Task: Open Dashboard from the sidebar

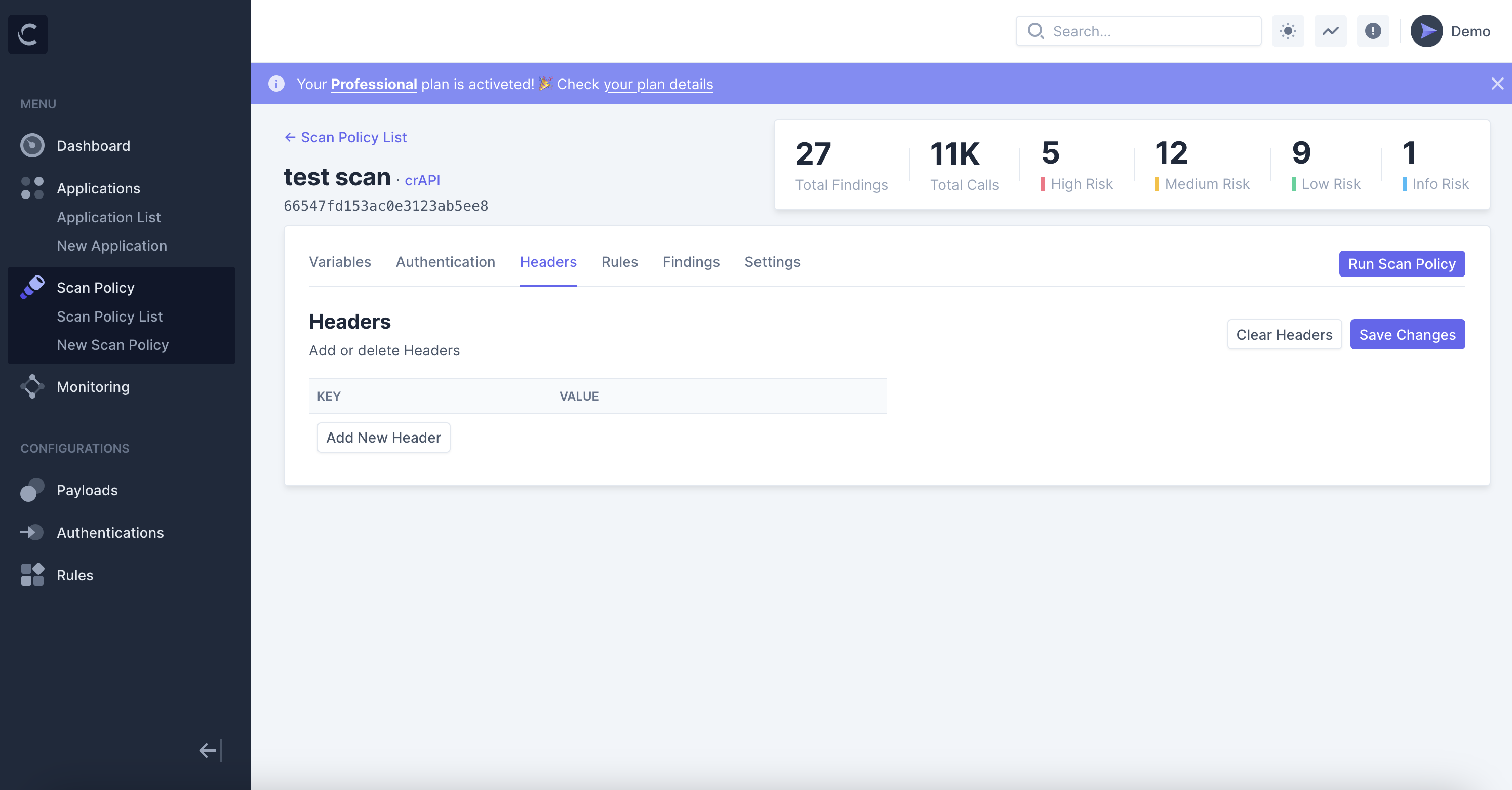Action: [93, 145]
